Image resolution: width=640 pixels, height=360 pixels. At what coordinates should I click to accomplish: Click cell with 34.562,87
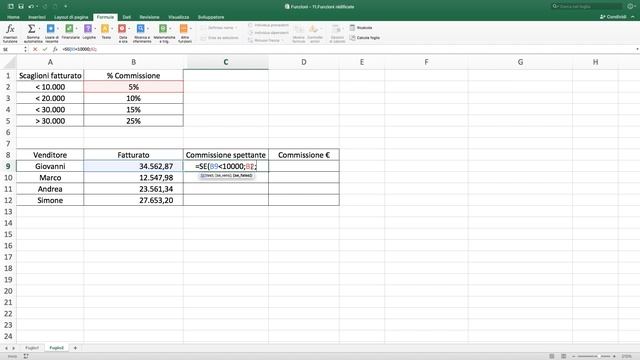click(x=133, y=166)
